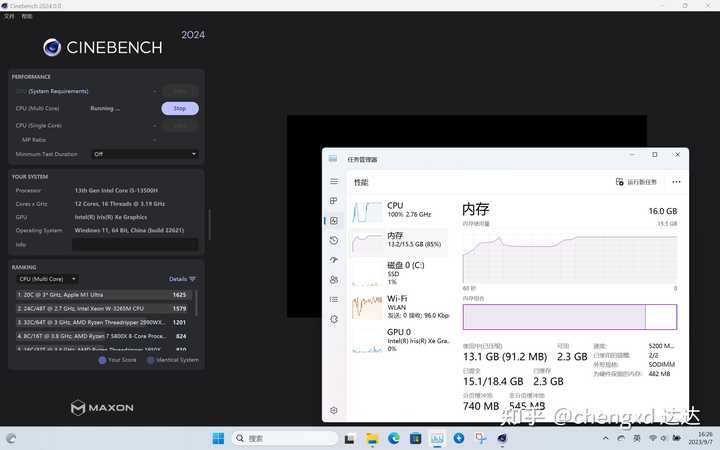The height and width of the screenshot is (450, 720).
Task: Stop the CPU Multi Core test
Action: pos(180,108)
